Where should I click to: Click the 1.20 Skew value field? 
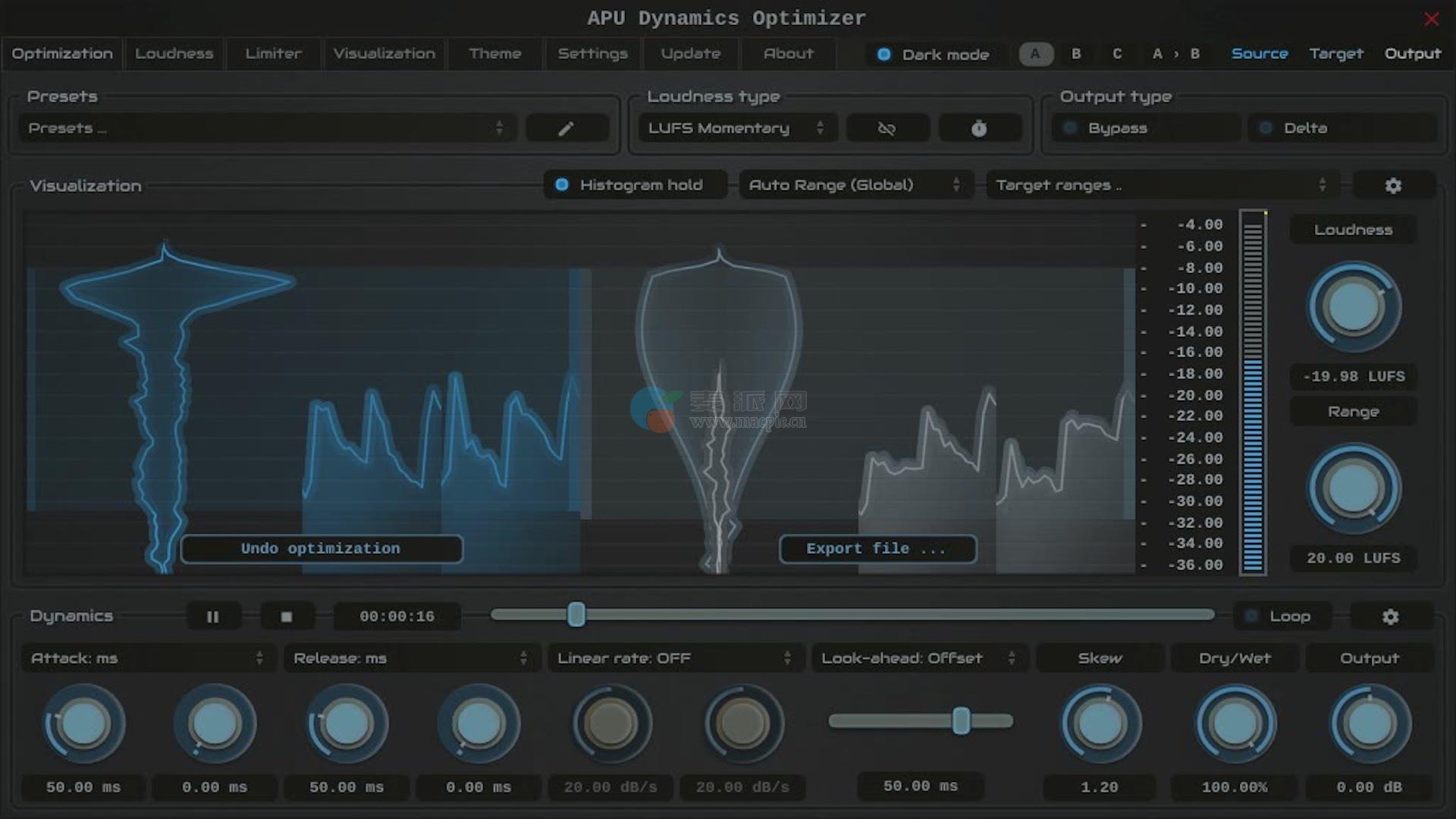click(1100, 787)
